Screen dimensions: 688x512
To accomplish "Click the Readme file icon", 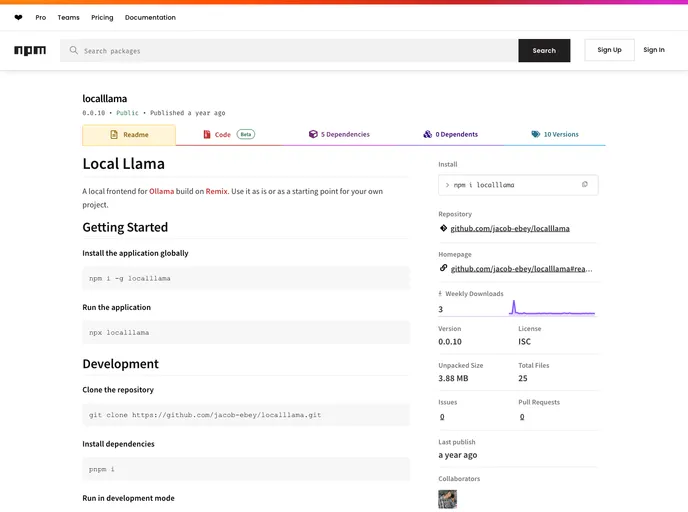I will click(114, 135).
